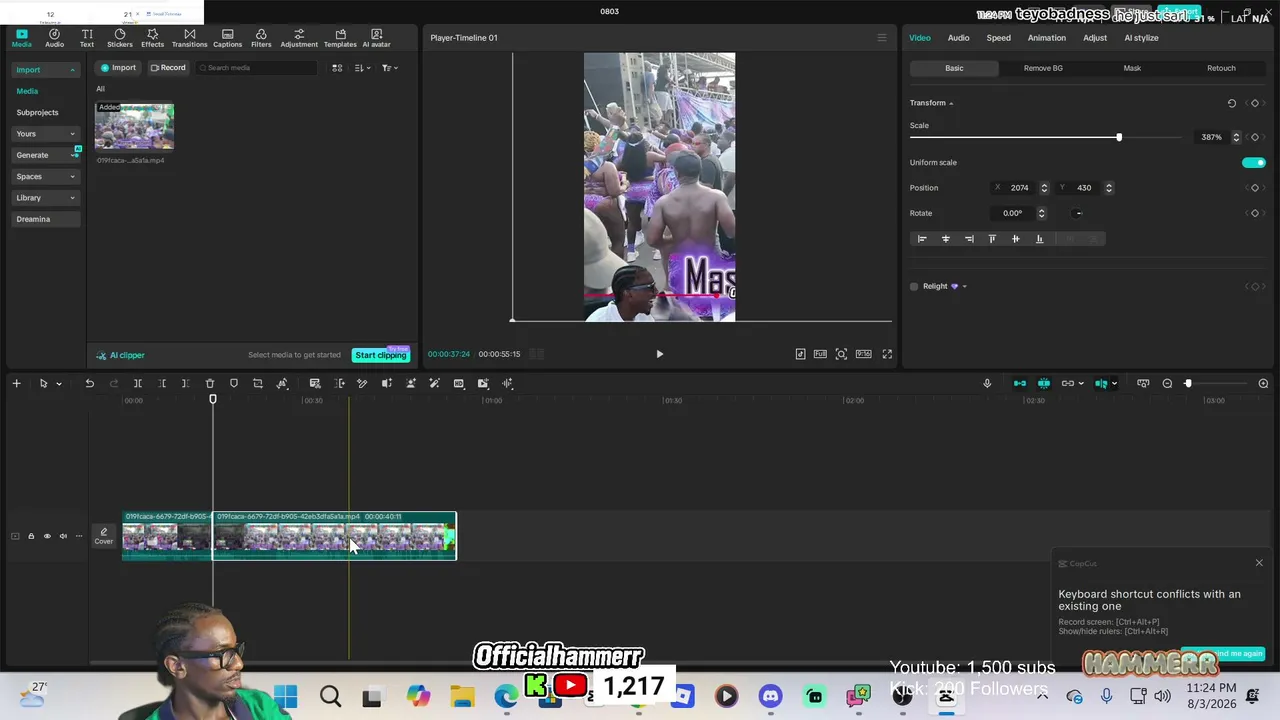Click the fullscreen preview icon
Image resolution: width=1280 pixels, height=720 pixels.
[887, 354]
